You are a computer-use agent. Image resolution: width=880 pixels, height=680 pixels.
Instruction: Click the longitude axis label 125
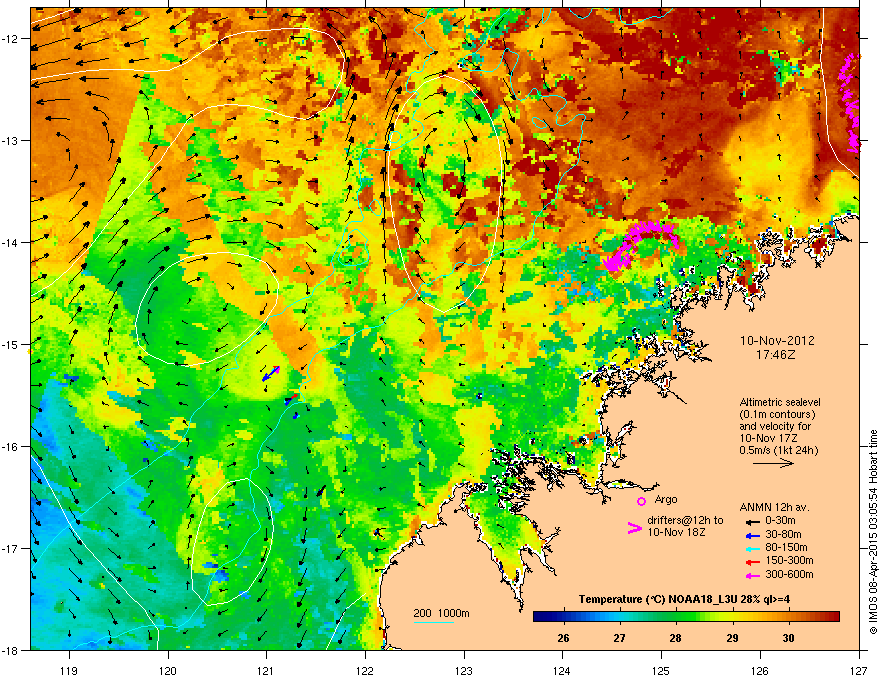[x=661, y=670]
